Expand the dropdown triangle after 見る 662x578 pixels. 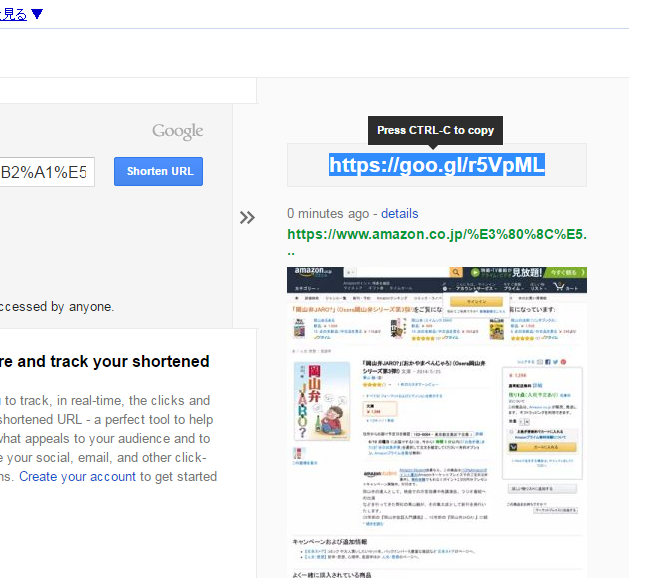click(x=37, y=14)
